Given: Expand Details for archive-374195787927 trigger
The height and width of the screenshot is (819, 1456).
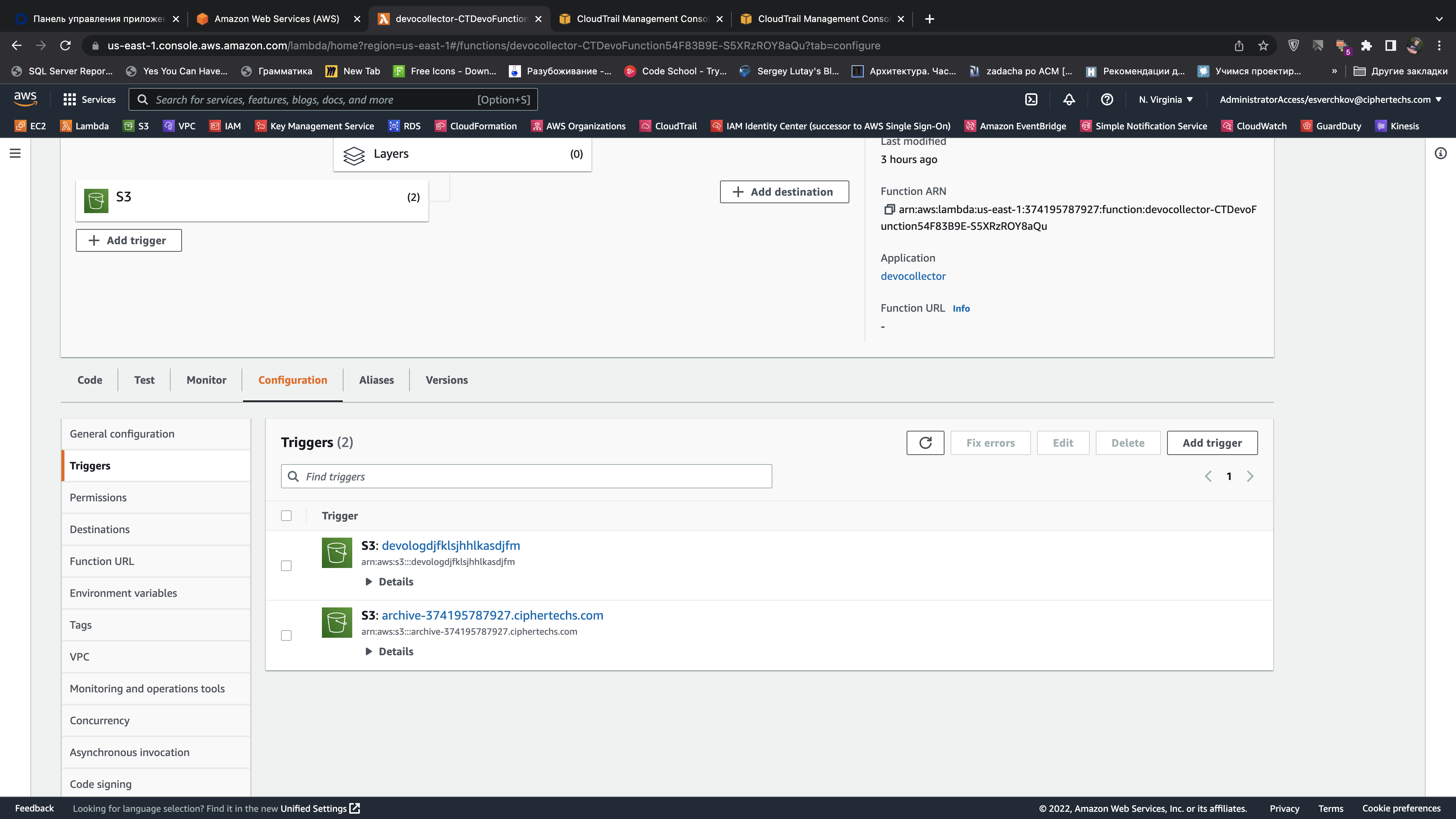Looking at the screenshot, I should 389,651.
